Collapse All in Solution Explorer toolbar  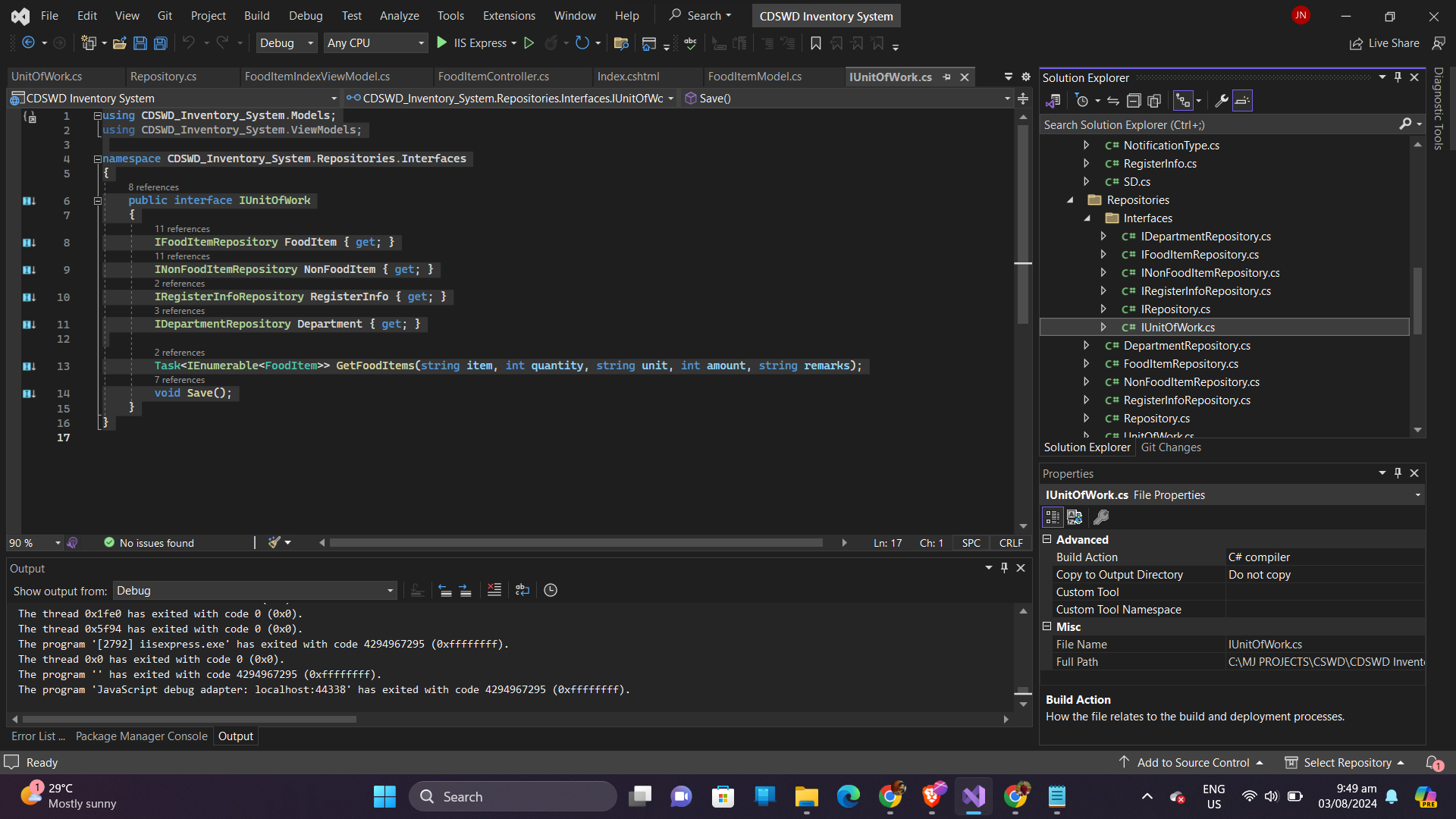coord(1134,100)
